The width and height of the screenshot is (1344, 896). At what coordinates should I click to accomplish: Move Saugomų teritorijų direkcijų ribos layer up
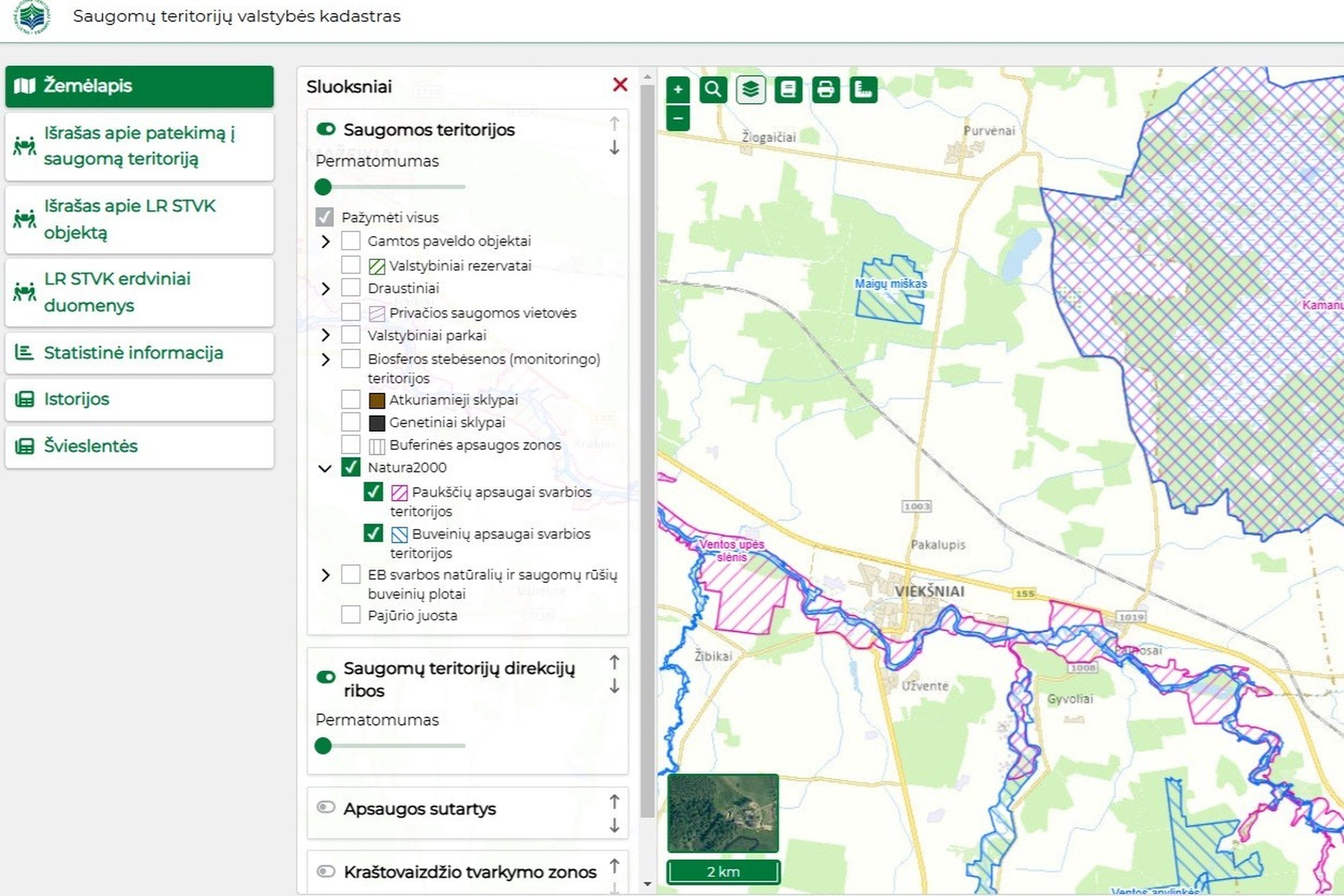coord(614,663)
